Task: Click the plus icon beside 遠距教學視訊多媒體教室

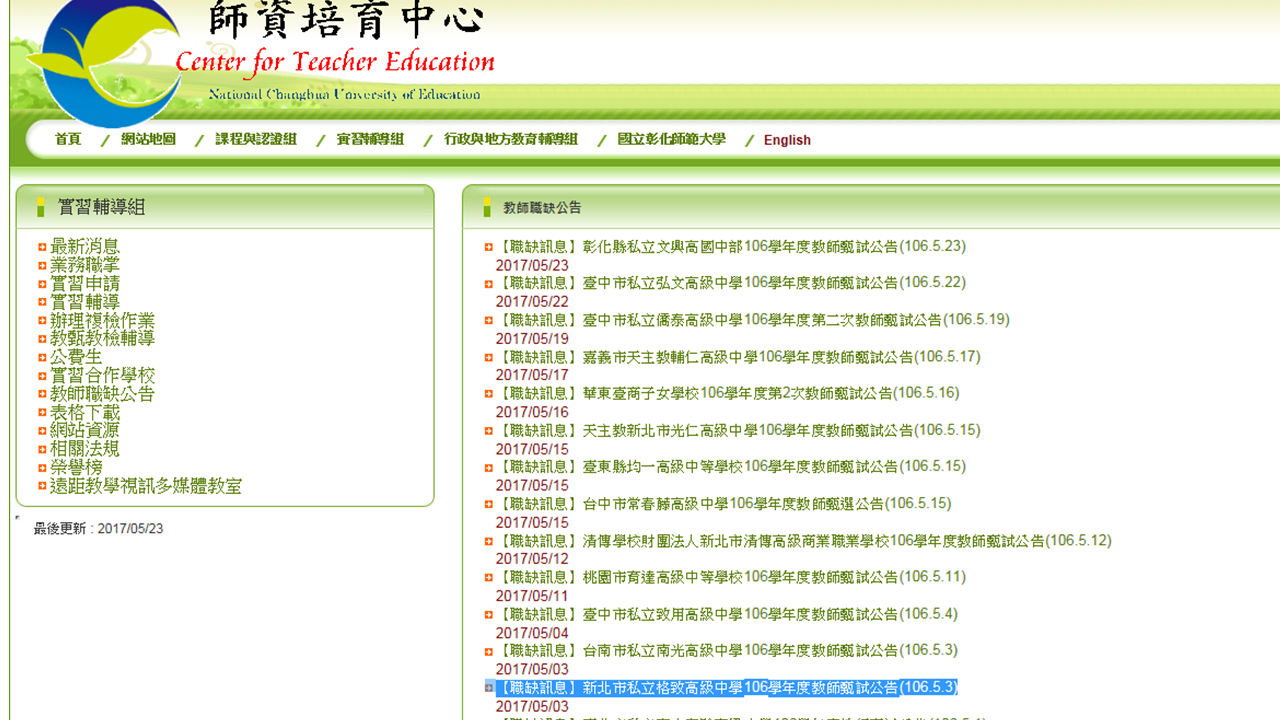Action: coord(42,487)
